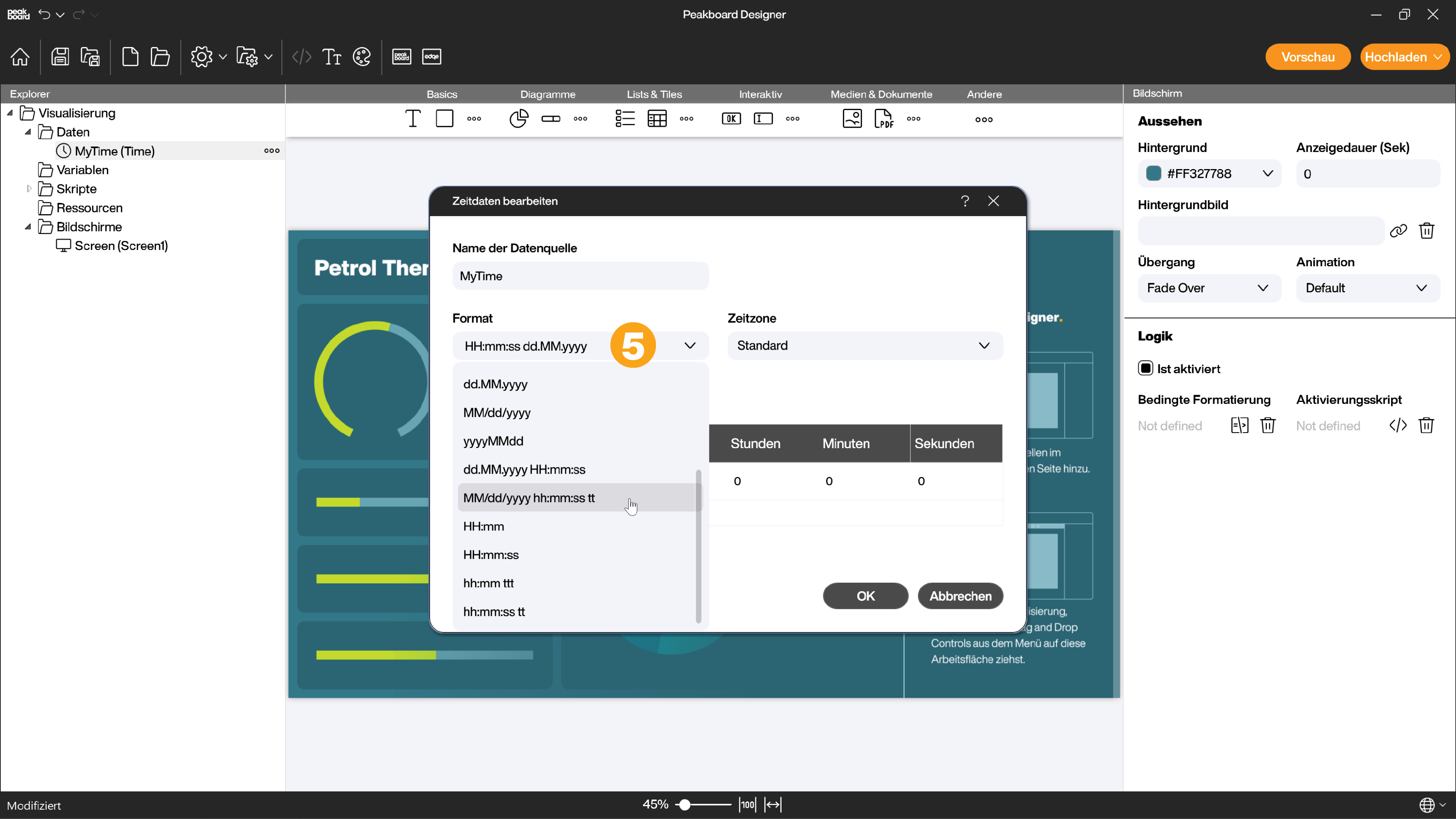This screenshot has height=819, width=1456.
Task: Insert a PDF document control
Action: pos(884,119)
